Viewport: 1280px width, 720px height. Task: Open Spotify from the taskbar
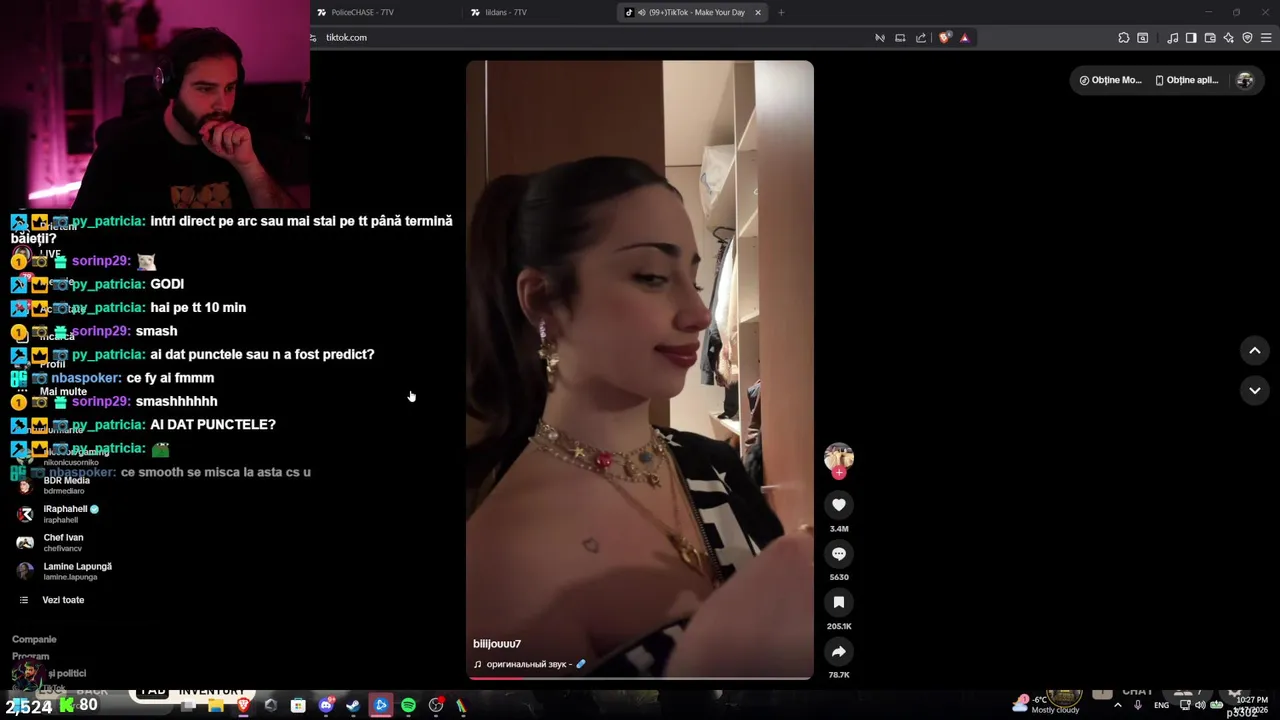click(x=408, y=705)
